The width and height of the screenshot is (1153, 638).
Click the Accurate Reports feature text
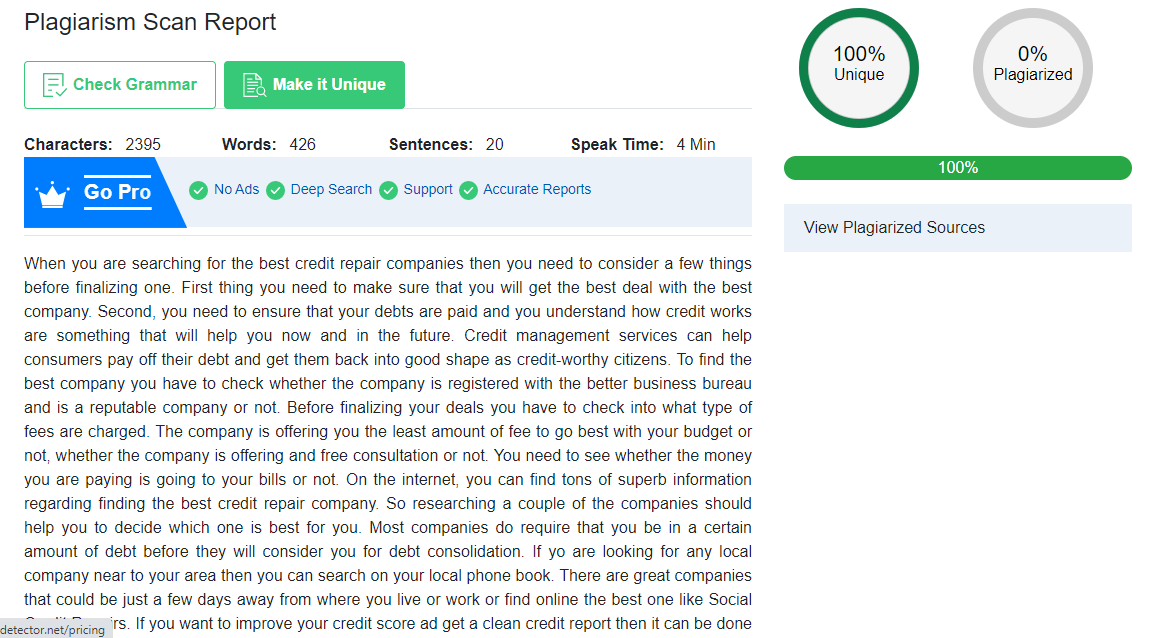537,190
